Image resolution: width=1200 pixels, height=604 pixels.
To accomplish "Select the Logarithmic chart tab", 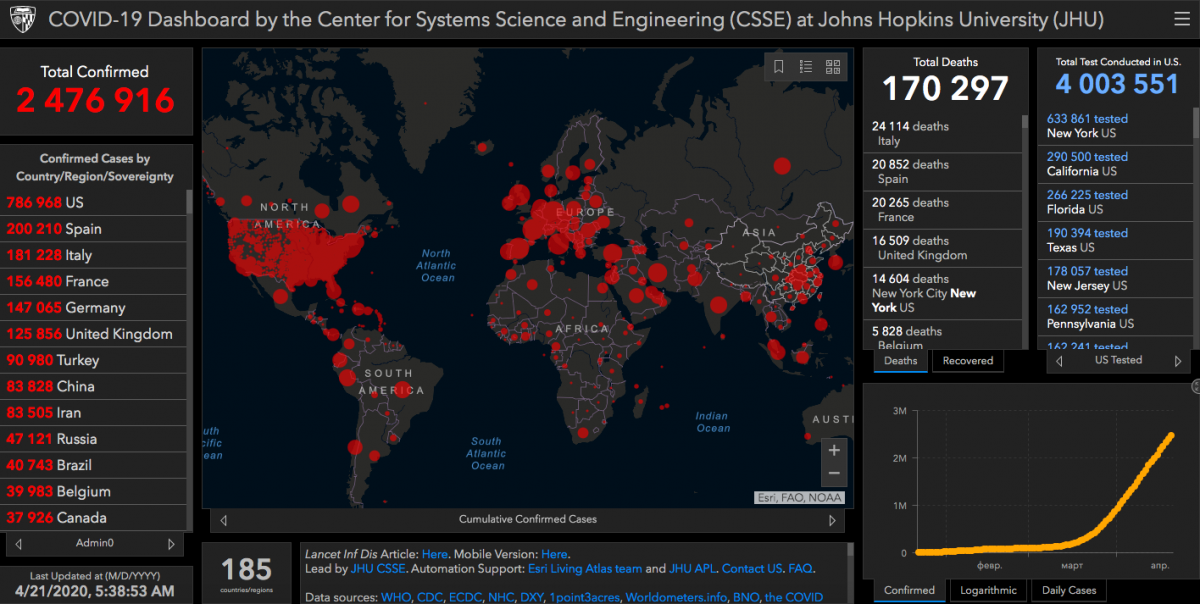I will pyautogui.click(x=989, y=590).
